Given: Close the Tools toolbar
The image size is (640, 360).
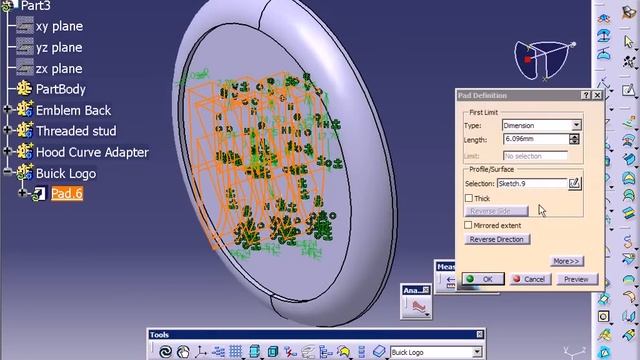Looking at the screenshot, I should pos(480,335).
